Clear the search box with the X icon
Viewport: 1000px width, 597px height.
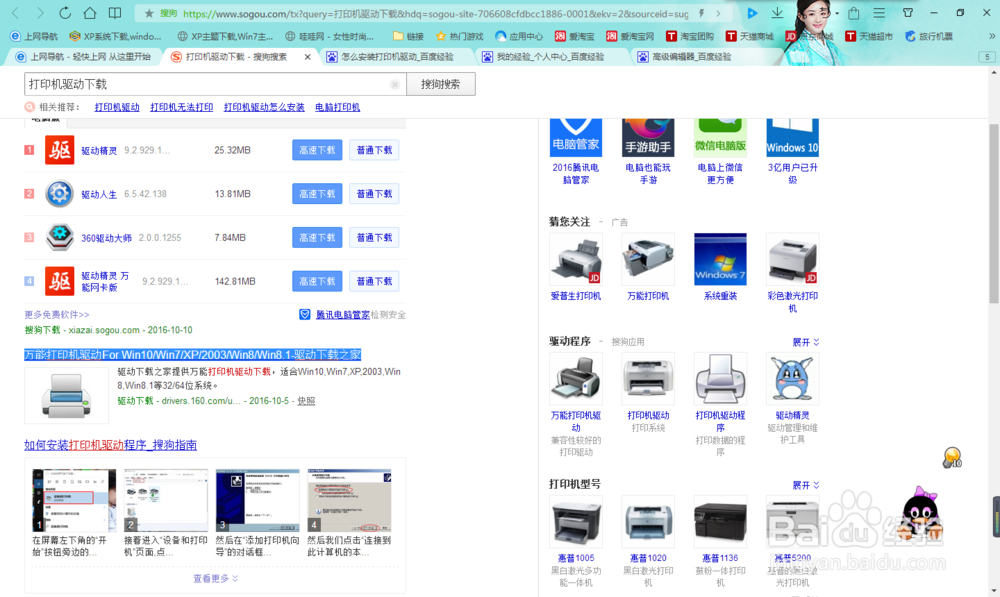click(x=395, y=84)
